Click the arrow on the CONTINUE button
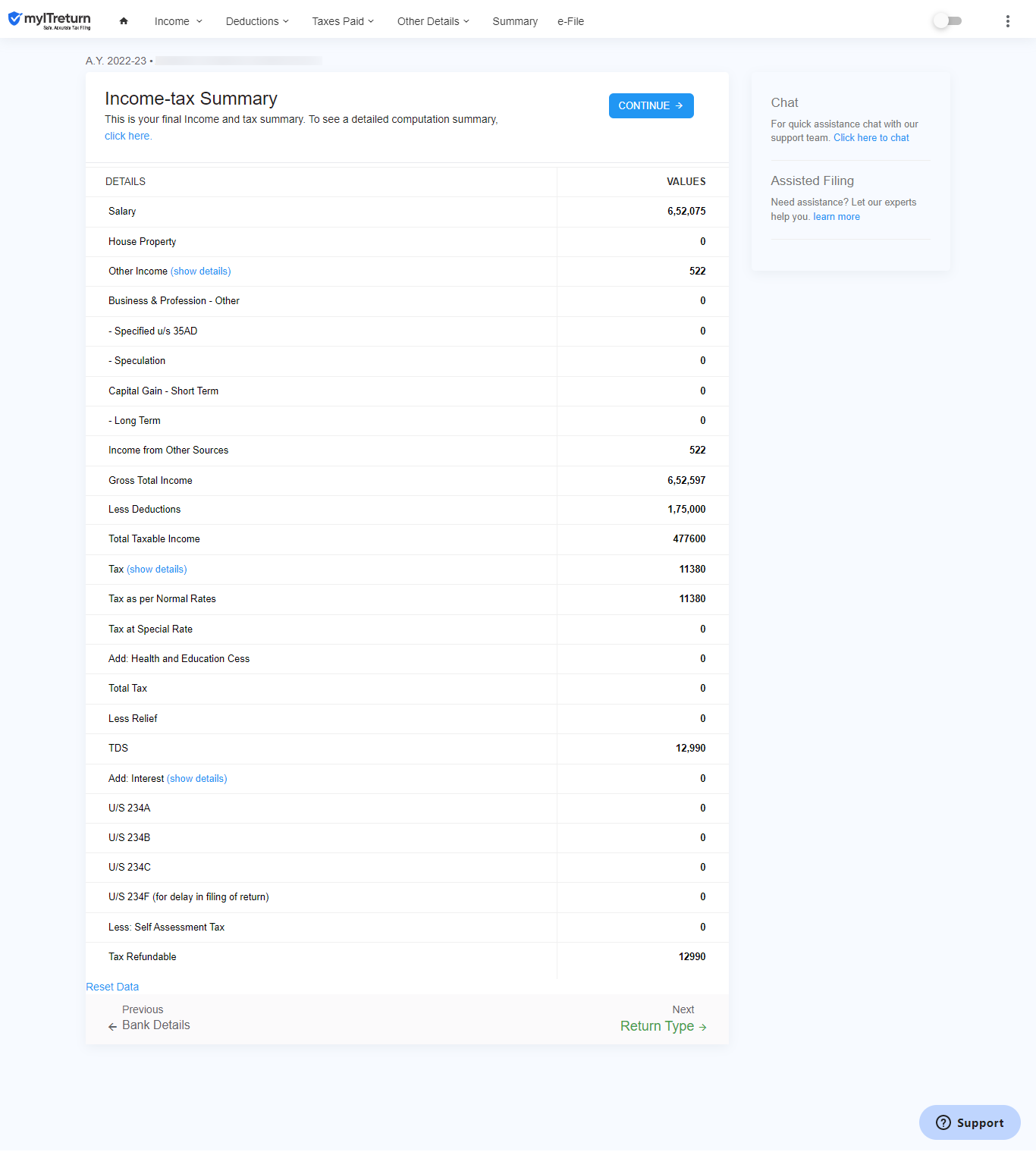The image size is (1036, 1152). tap(680, 105)
